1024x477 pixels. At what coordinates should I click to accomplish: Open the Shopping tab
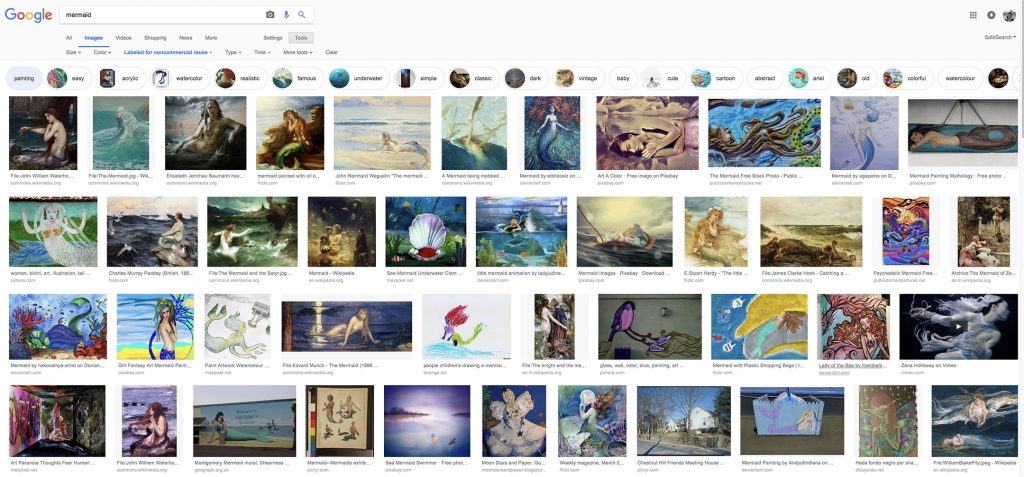(x=155, y=38)
